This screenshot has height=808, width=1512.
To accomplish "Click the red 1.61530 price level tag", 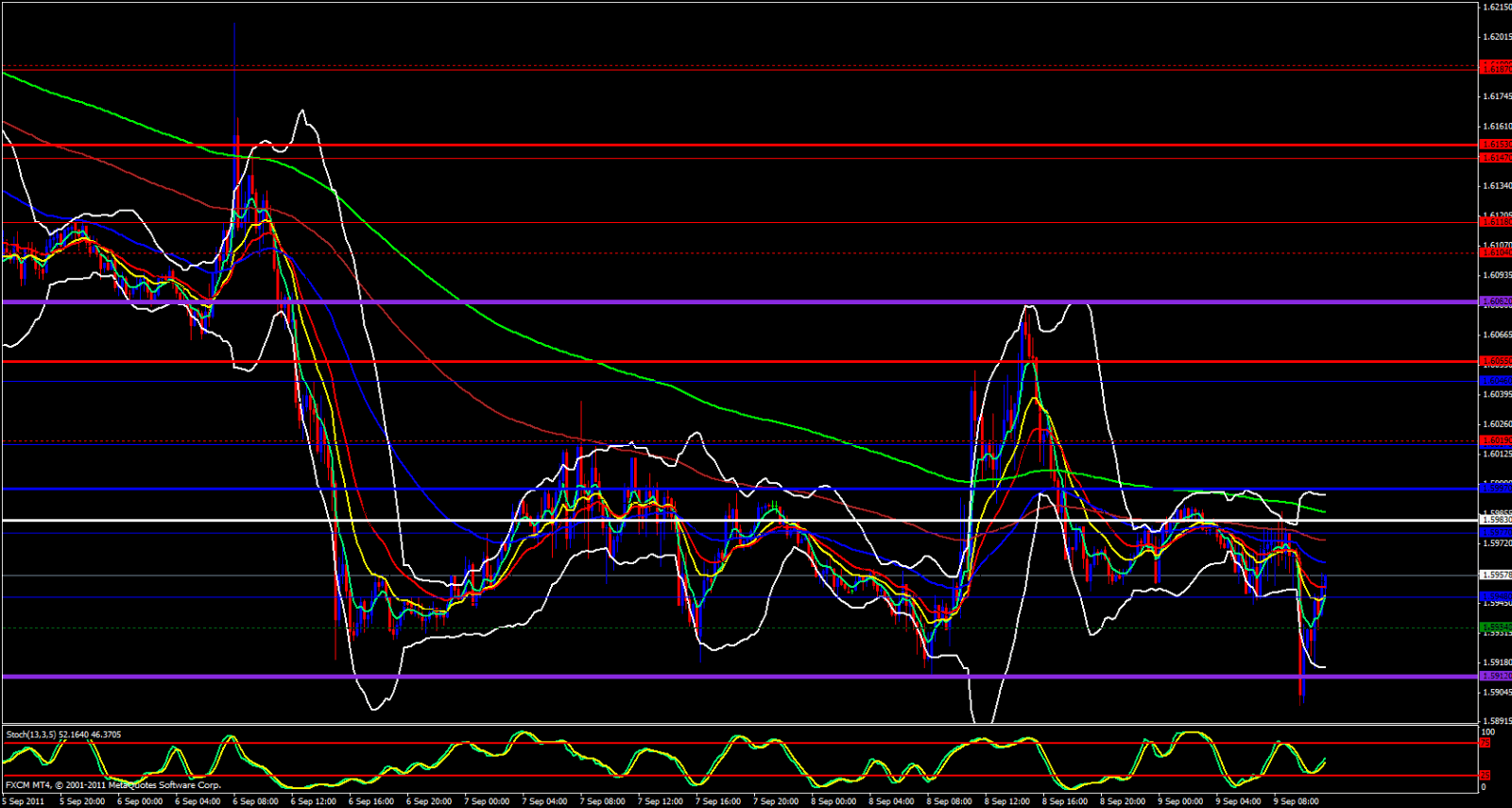I will click(x=1495, y=145).
